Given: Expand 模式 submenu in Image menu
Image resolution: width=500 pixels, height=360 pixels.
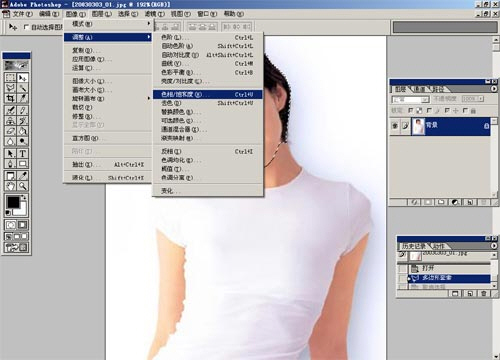Looking at the screenshot, I should coord(108,24).
